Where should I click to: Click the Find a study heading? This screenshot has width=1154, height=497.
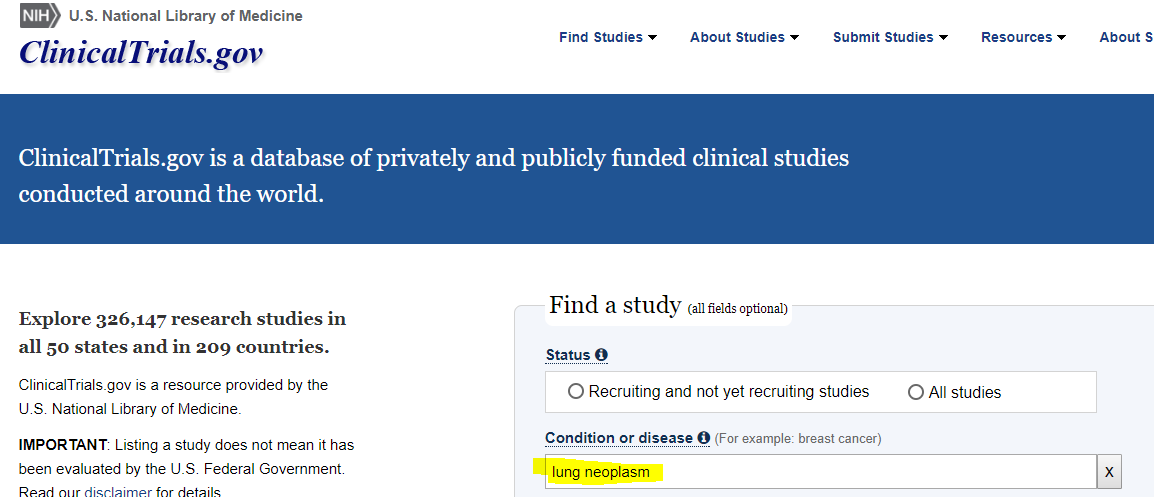coord(615,305)
